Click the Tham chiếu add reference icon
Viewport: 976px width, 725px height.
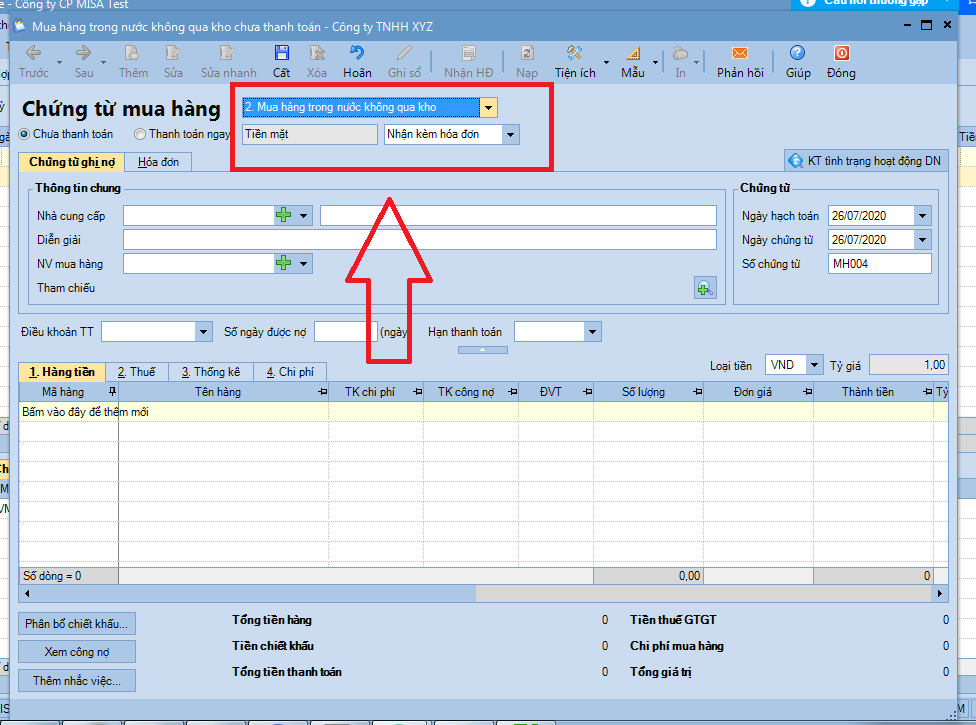pos(705,288)
